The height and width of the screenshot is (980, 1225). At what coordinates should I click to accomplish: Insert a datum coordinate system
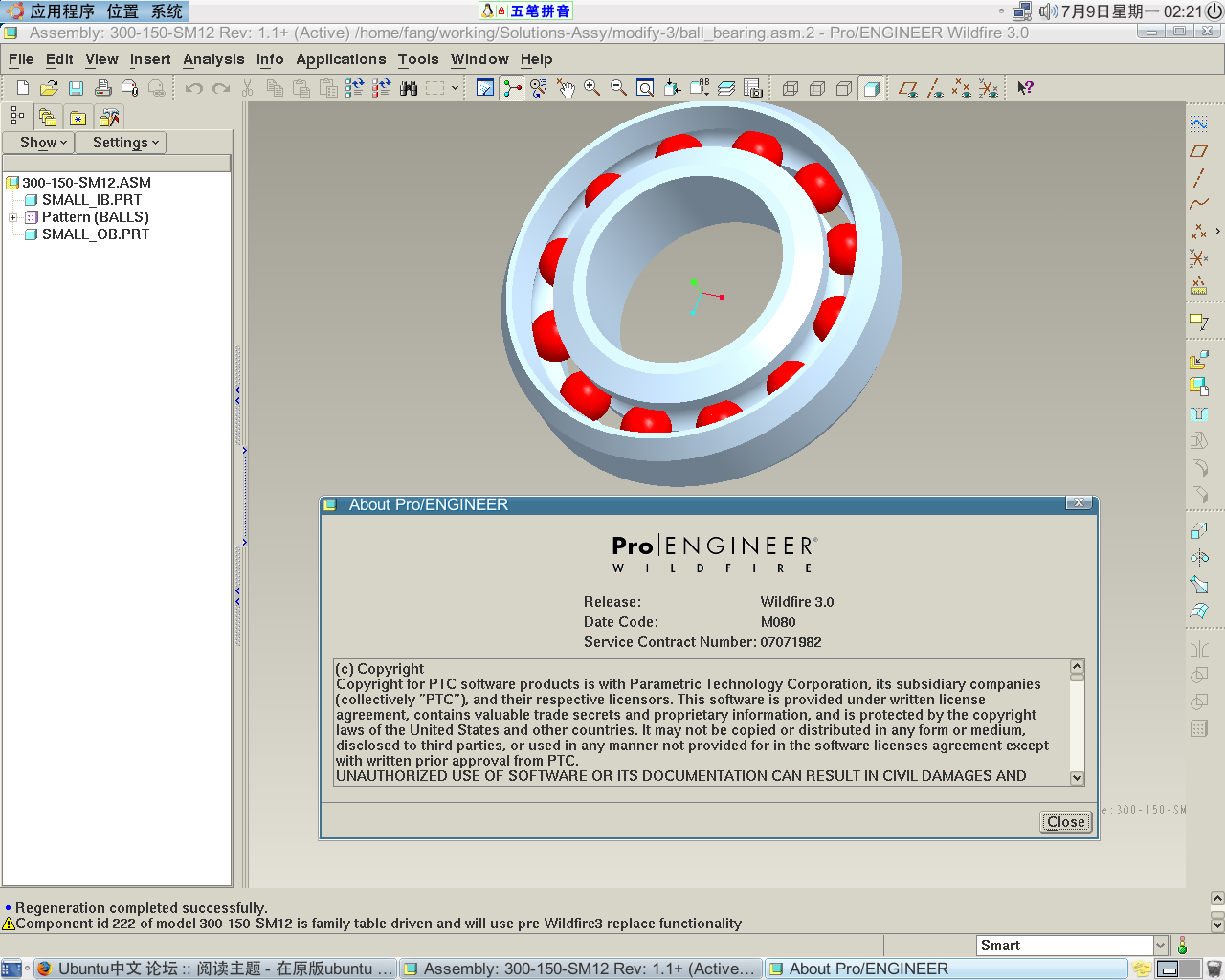click(1198, 258)
